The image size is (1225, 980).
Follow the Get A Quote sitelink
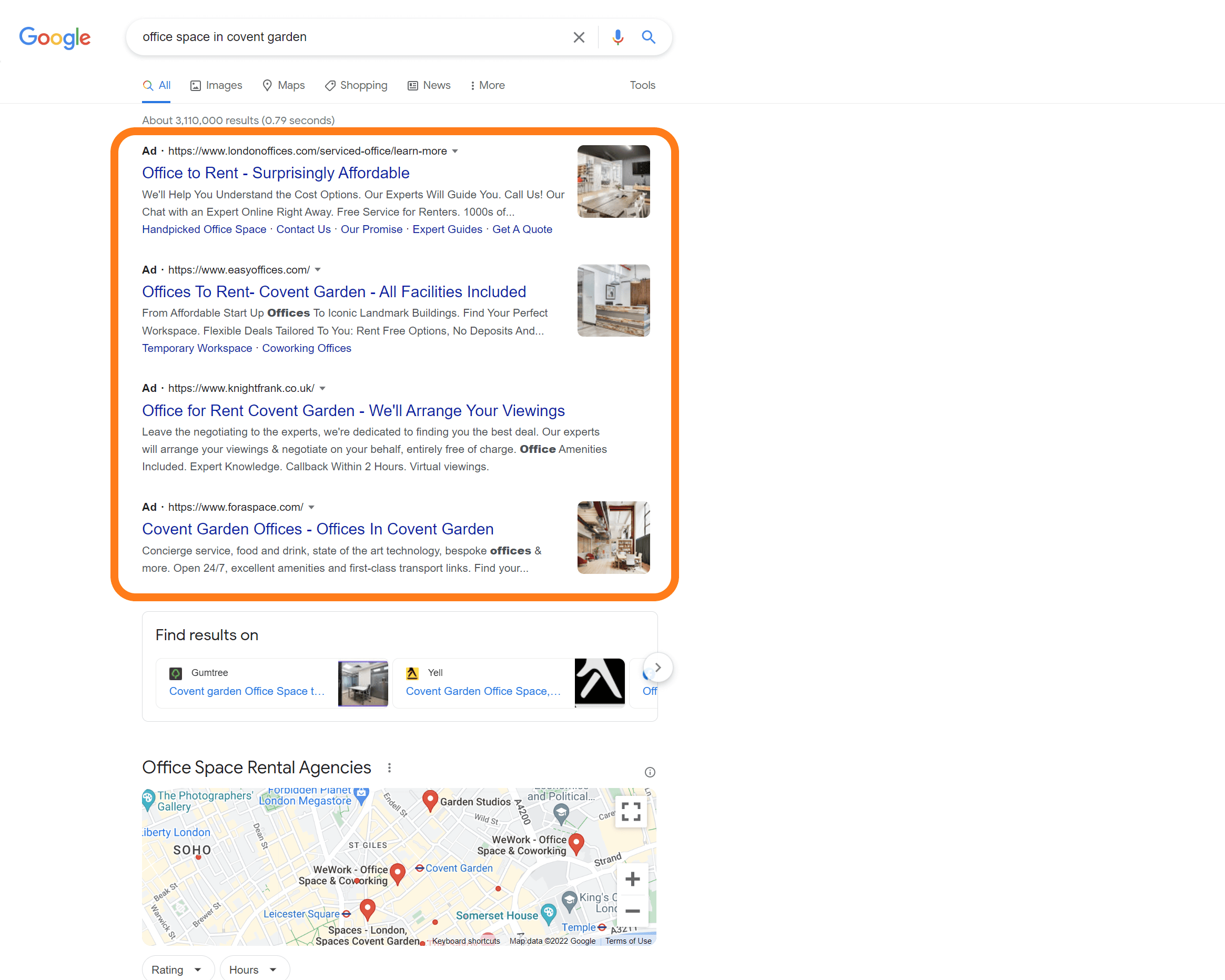[x=522, y=229]
